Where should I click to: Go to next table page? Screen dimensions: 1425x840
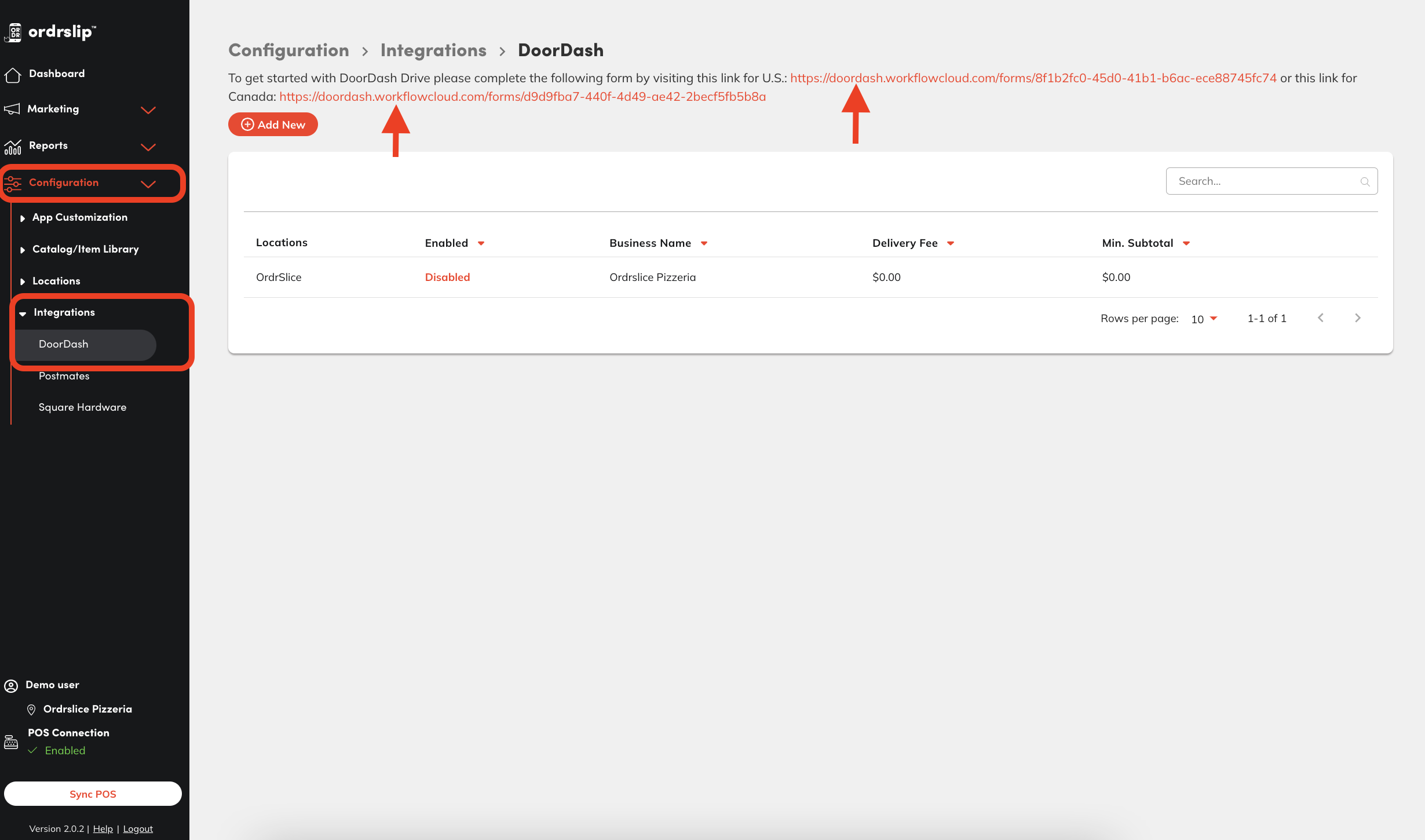coord(1357,318)
